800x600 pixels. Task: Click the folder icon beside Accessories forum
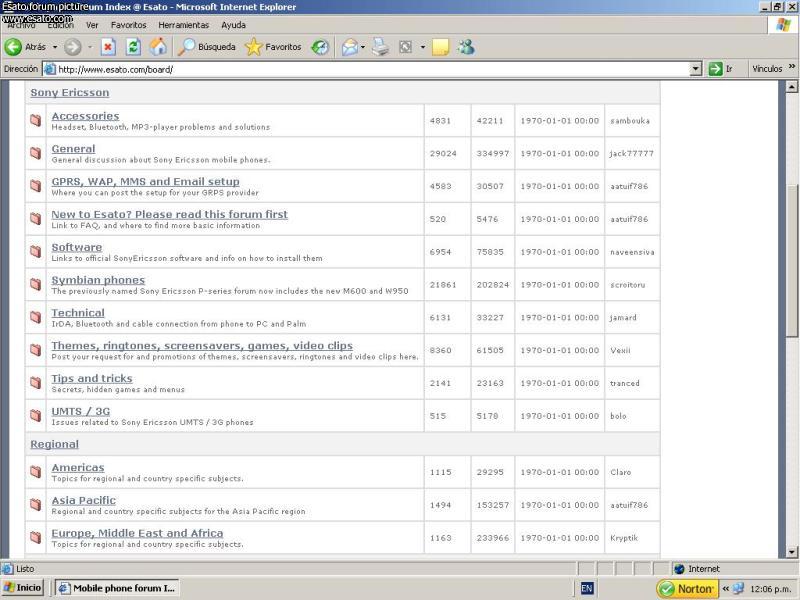[x=35, y=120]
